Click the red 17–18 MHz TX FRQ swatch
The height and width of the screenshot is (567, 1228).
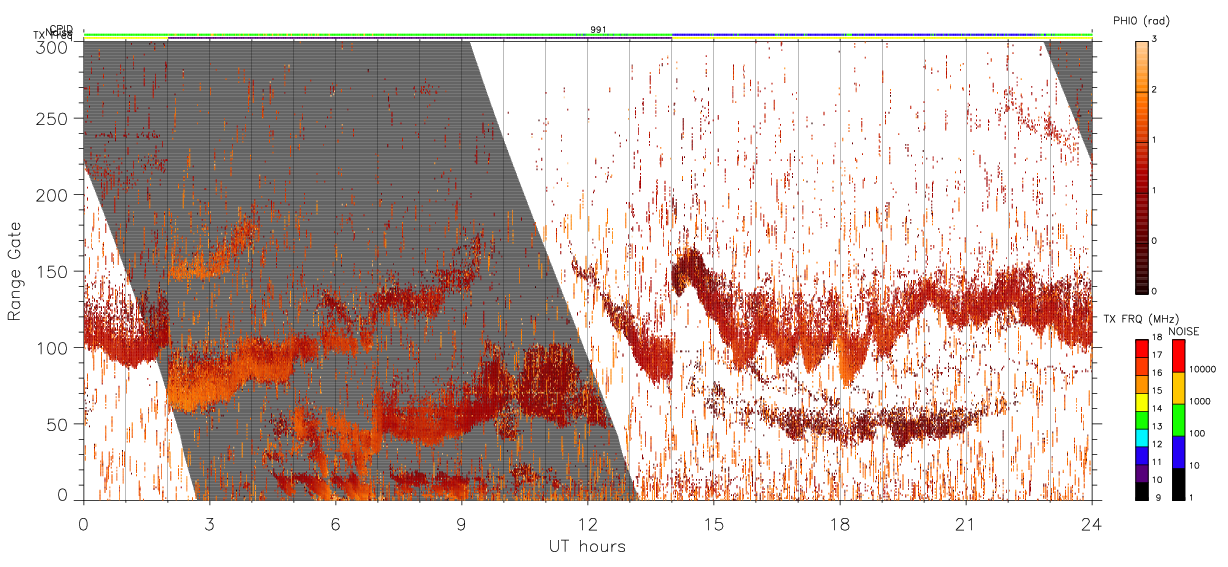point(1142,349)
